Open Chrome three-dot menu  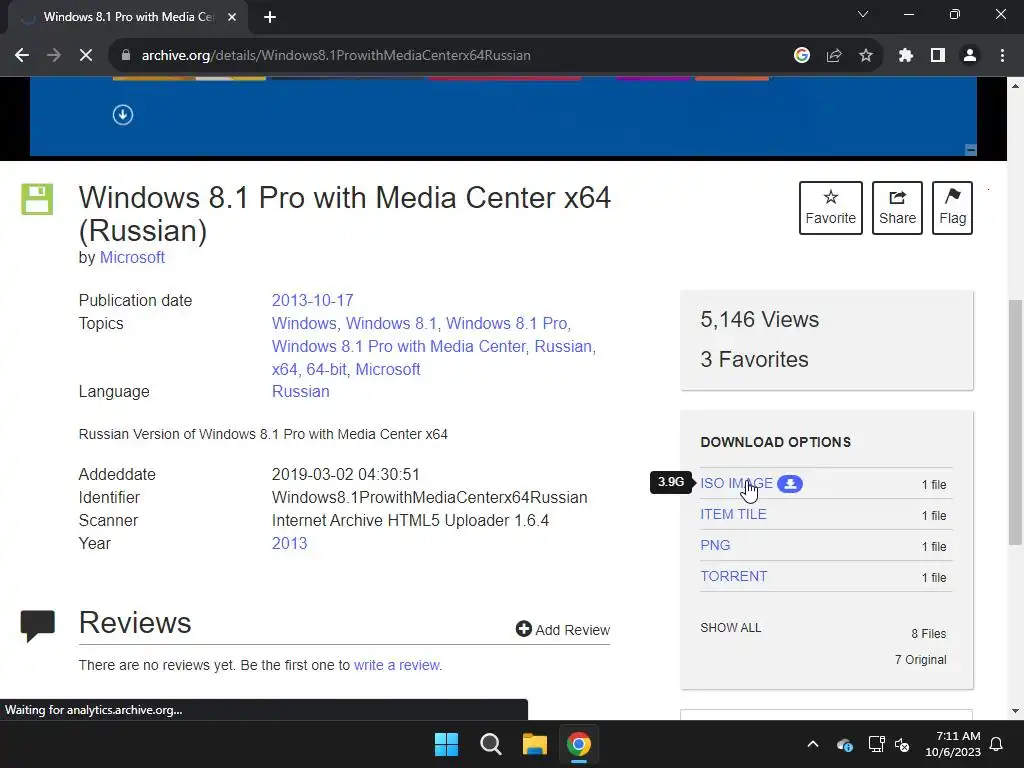pyautogui.click(x=1002, y=56)
